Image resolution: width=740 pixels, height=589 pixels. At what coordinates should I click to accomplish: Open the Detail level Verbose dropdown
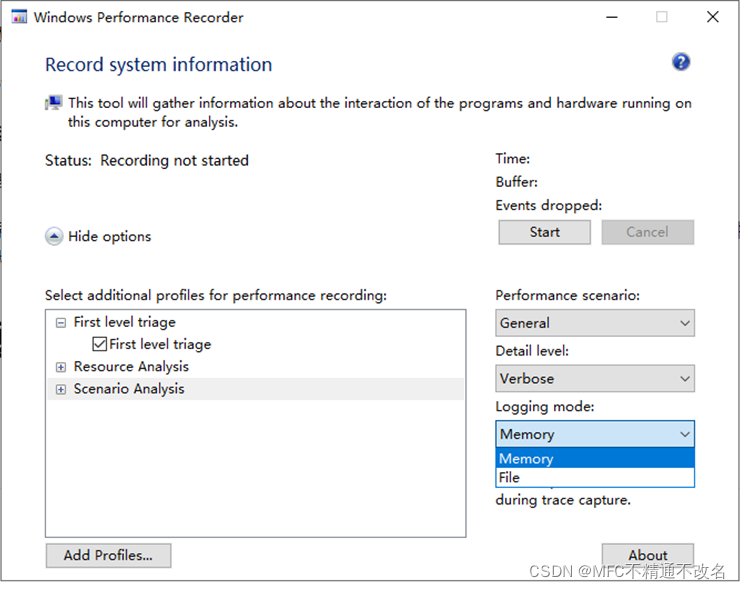tap(595, 378)
